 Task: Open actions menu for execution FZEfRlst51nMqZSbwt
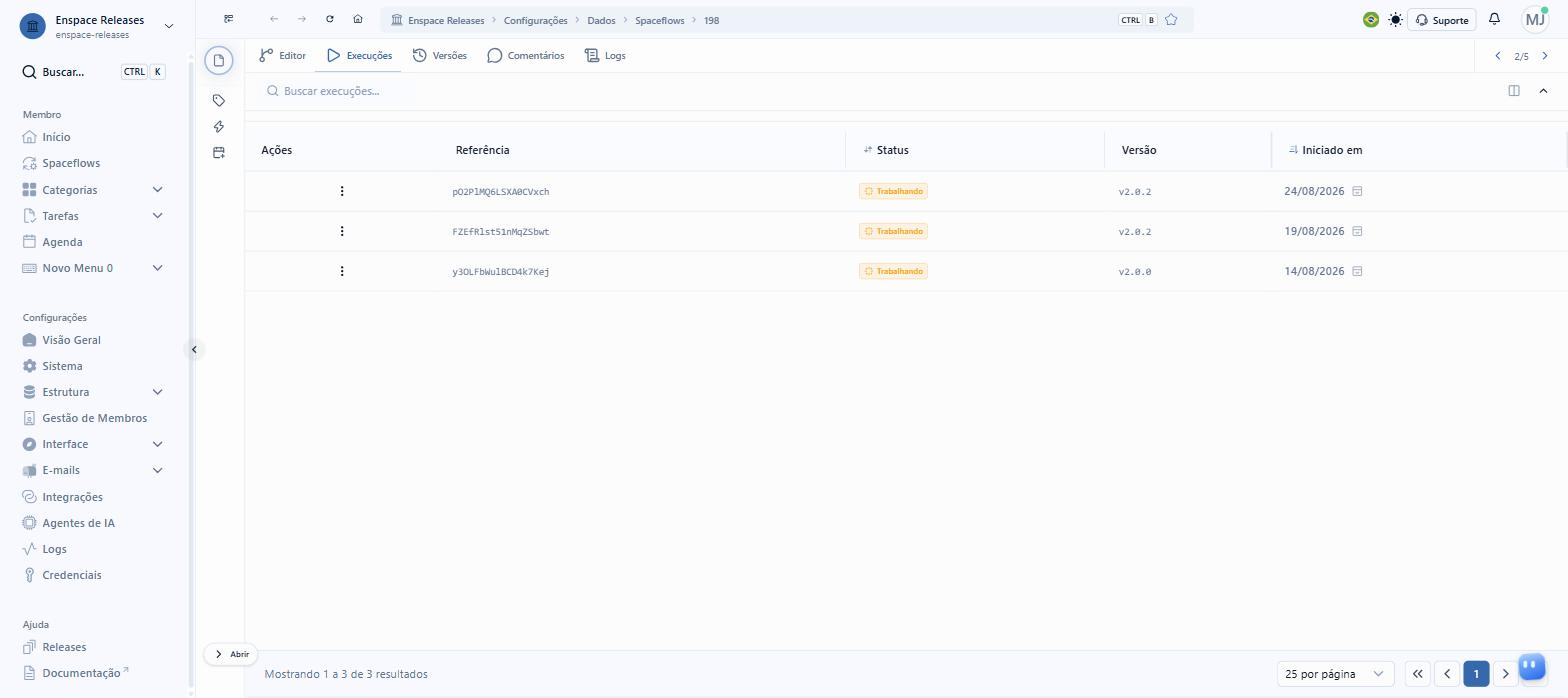(342, 231)
